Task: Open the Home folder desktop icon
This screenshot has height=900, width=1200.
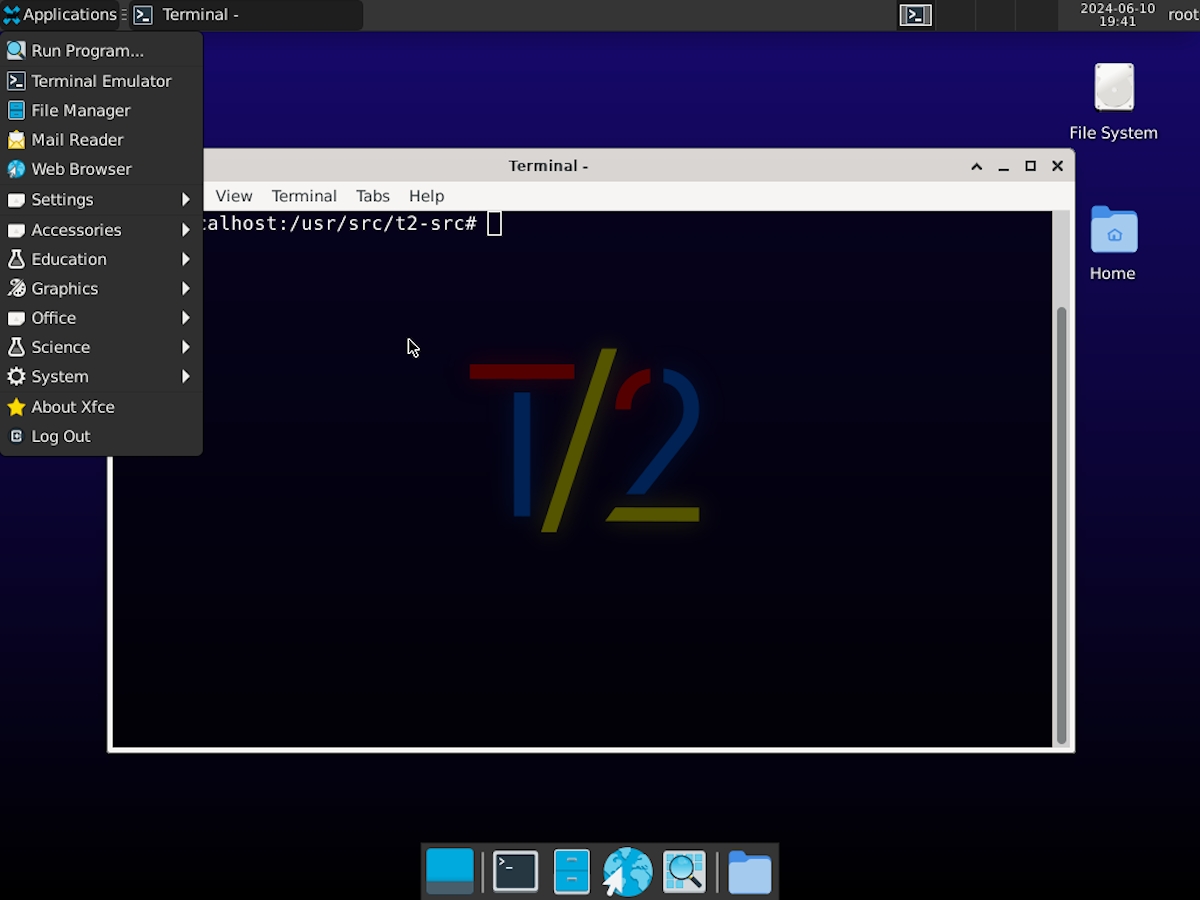Action: pos(1113,243)
